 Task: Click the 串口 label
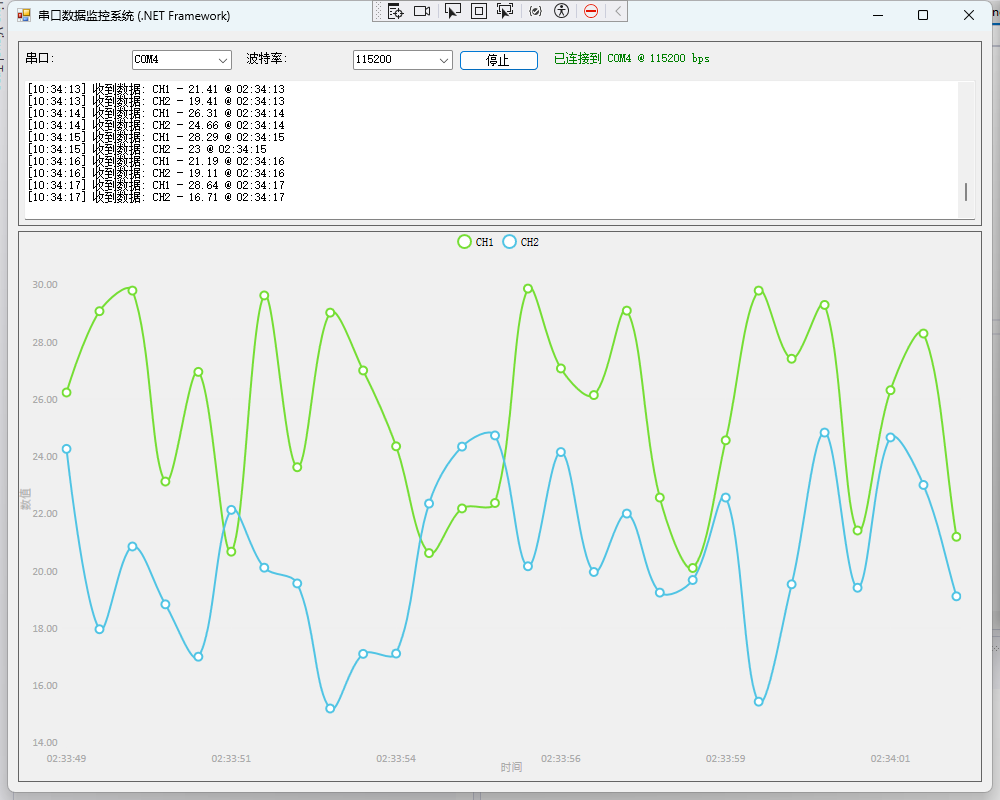(40, 59)
